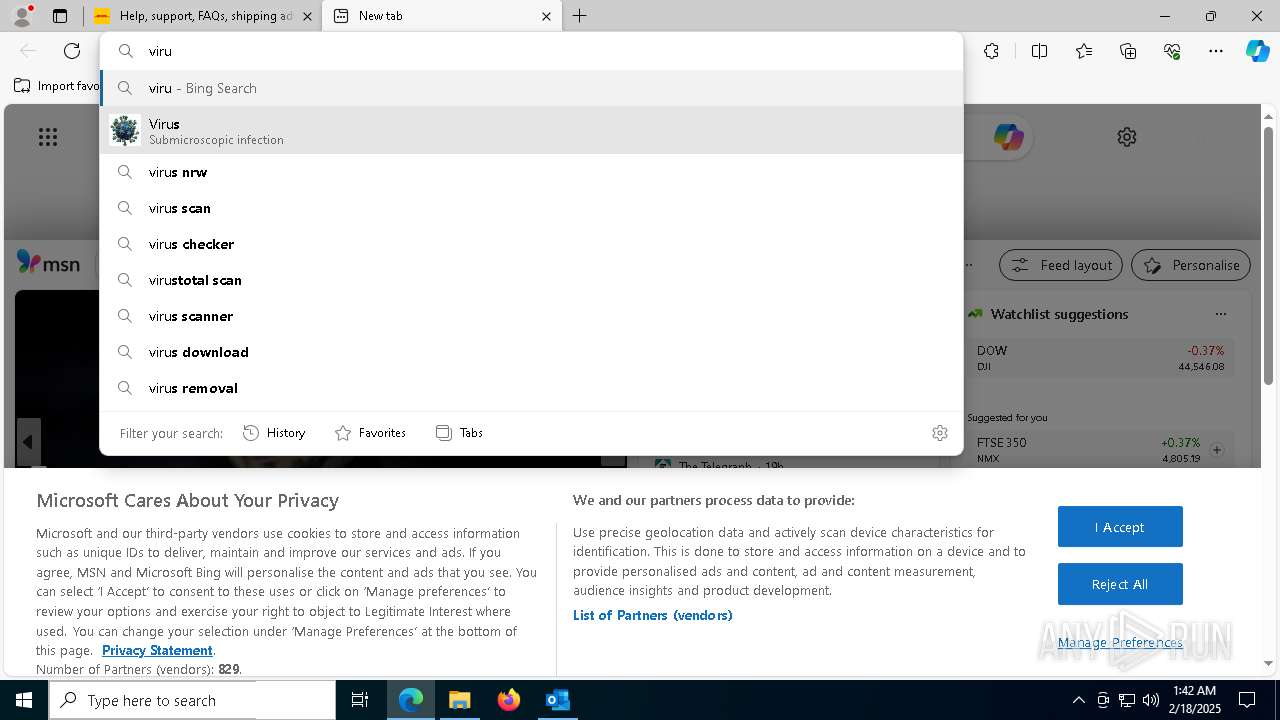Open the Feed layout button
This screenshot has width=1280, height=720.
point(1061,265)
